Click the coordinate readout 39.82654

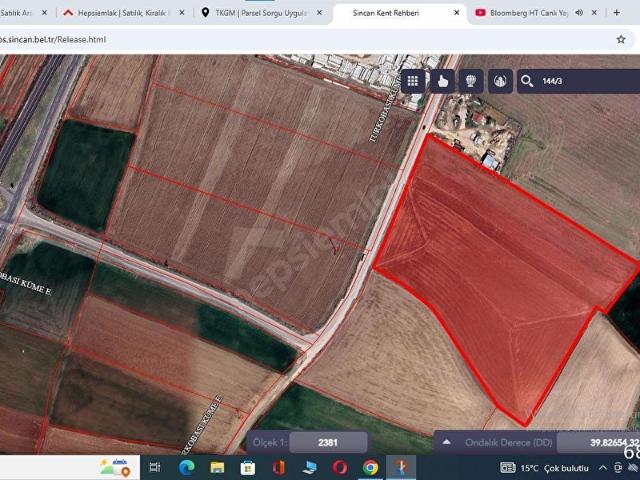[x=598, y=441]
